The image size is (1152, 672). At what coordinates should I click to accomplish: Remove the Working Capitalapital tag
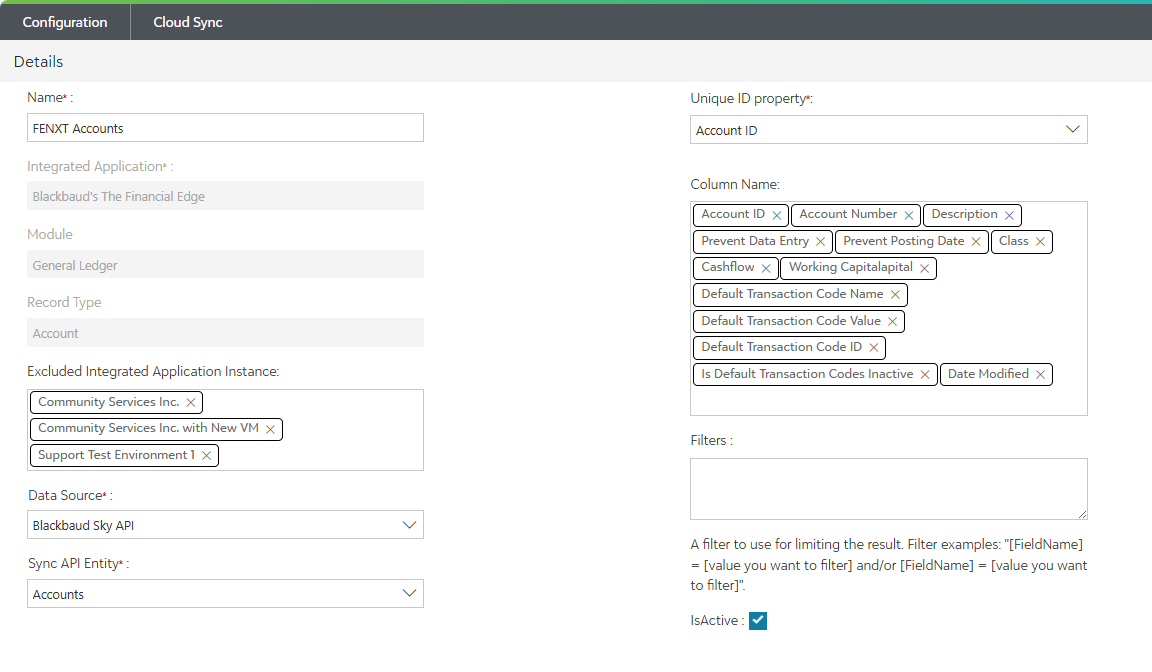tap(925, 268)
